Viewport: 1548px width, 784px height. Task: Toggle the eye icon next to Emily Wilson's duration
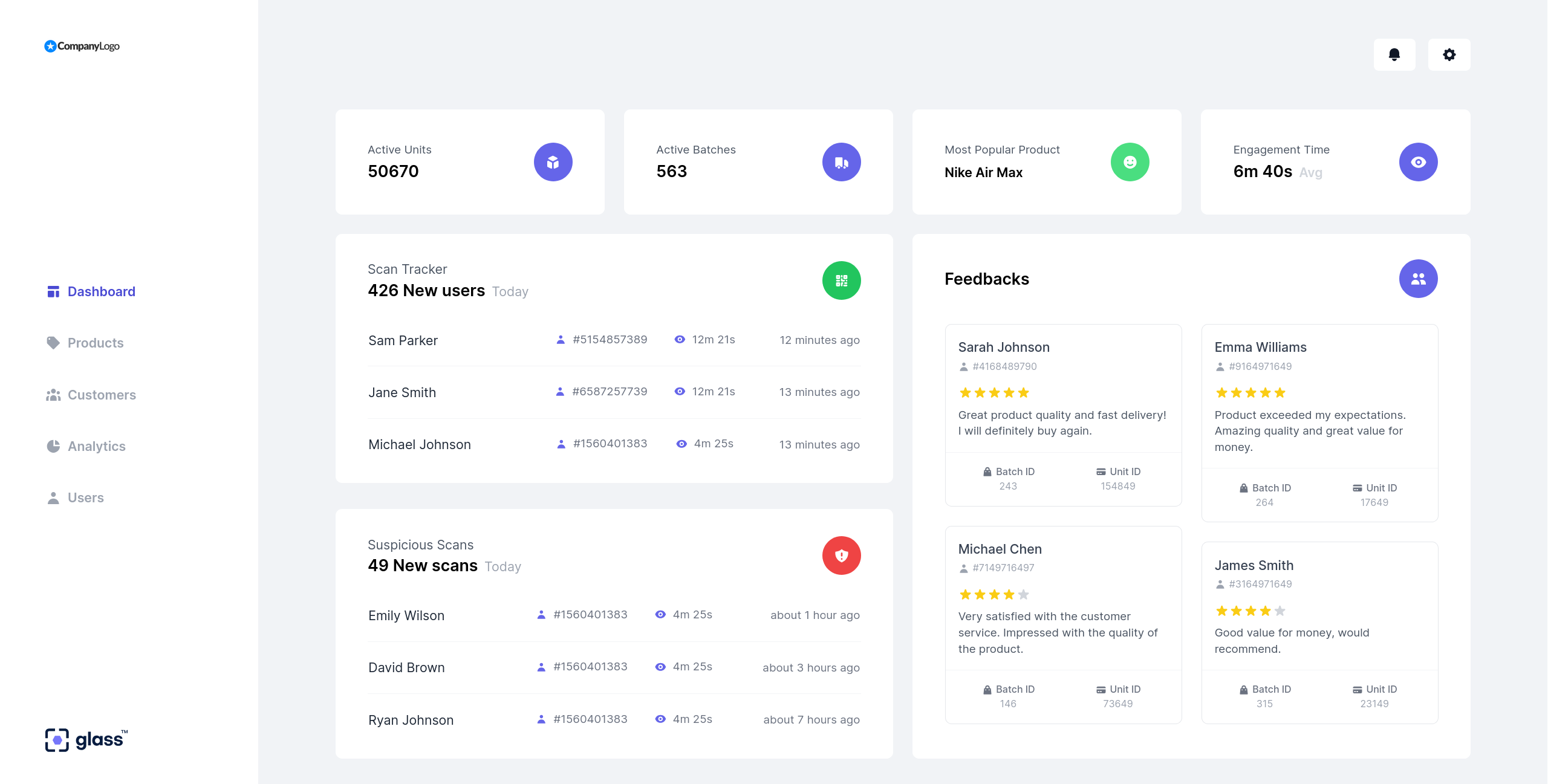click(659, 614)
